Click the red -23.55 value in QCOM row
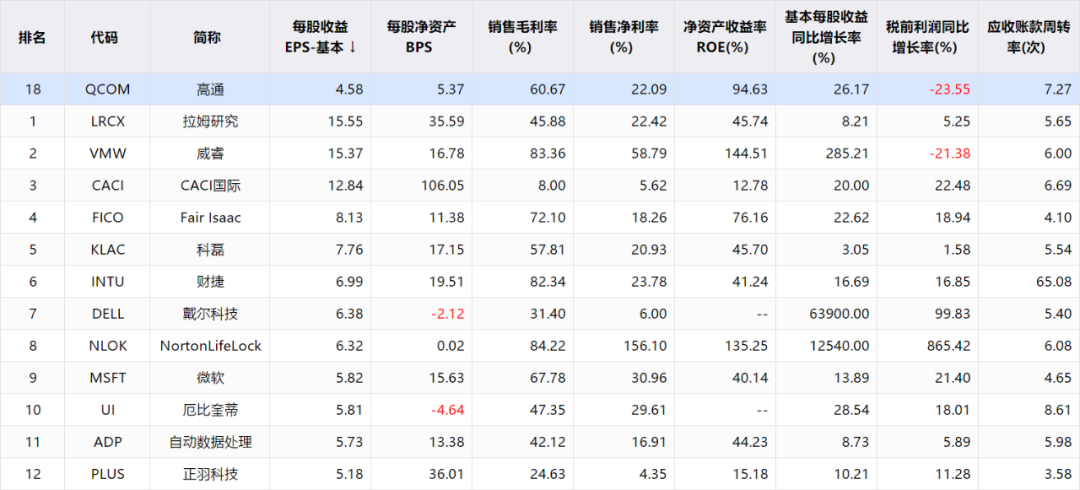Image resolution: width=1080 pixels, height=490 pixels. (950, 89)
